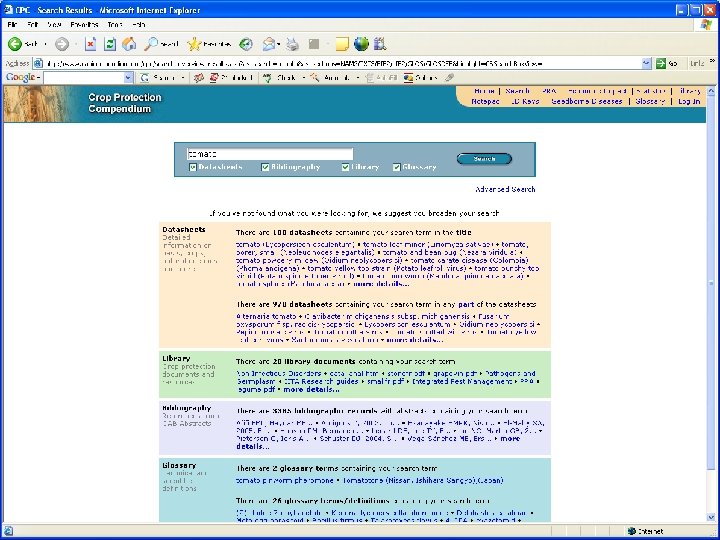The image size is (720, 540).
Task: Open the View menu
Action: pyautogui.click(x=54, y=24)
